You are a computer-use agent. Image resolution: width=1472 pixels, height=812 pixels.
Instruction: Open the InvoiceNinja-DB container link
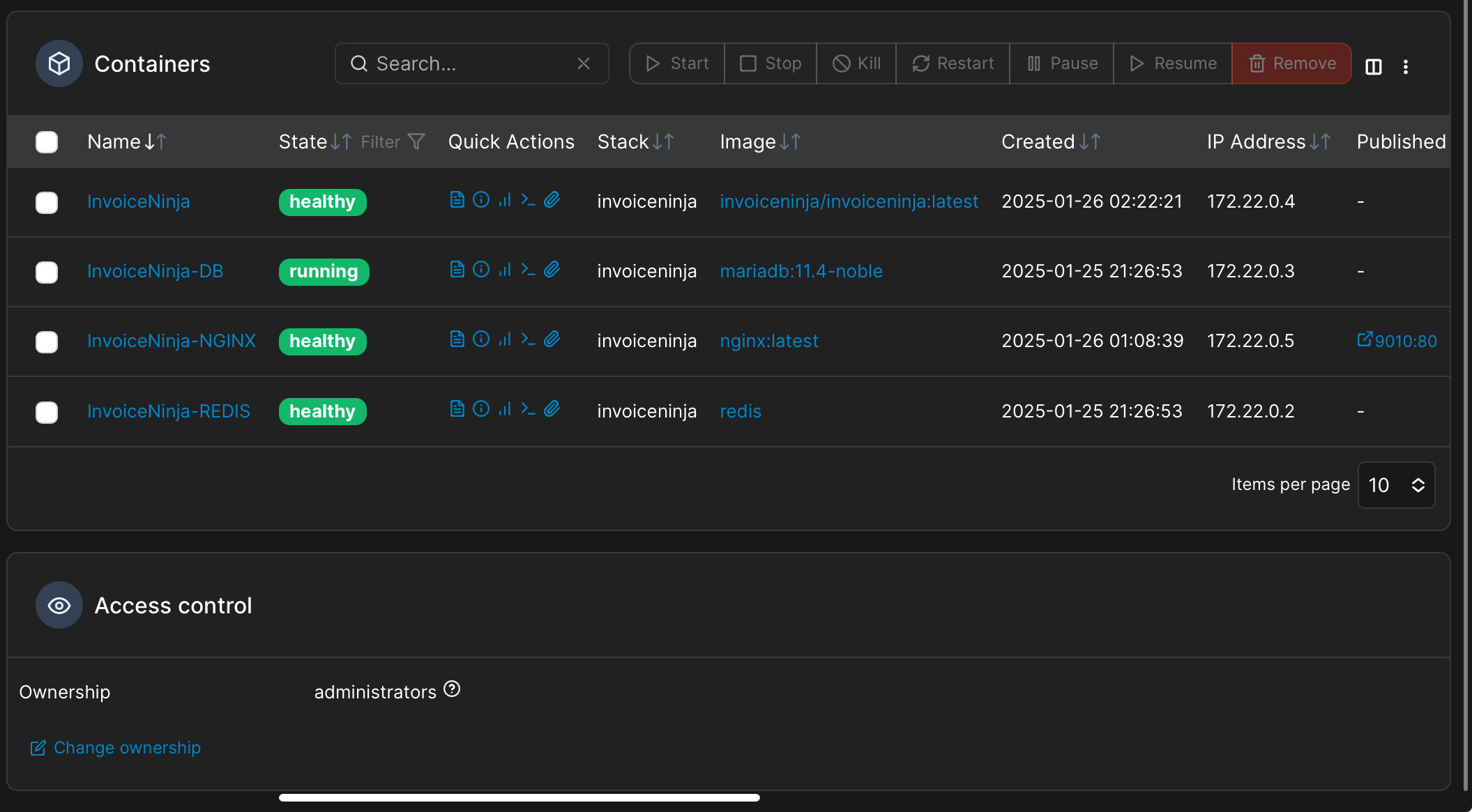point(155,271)
